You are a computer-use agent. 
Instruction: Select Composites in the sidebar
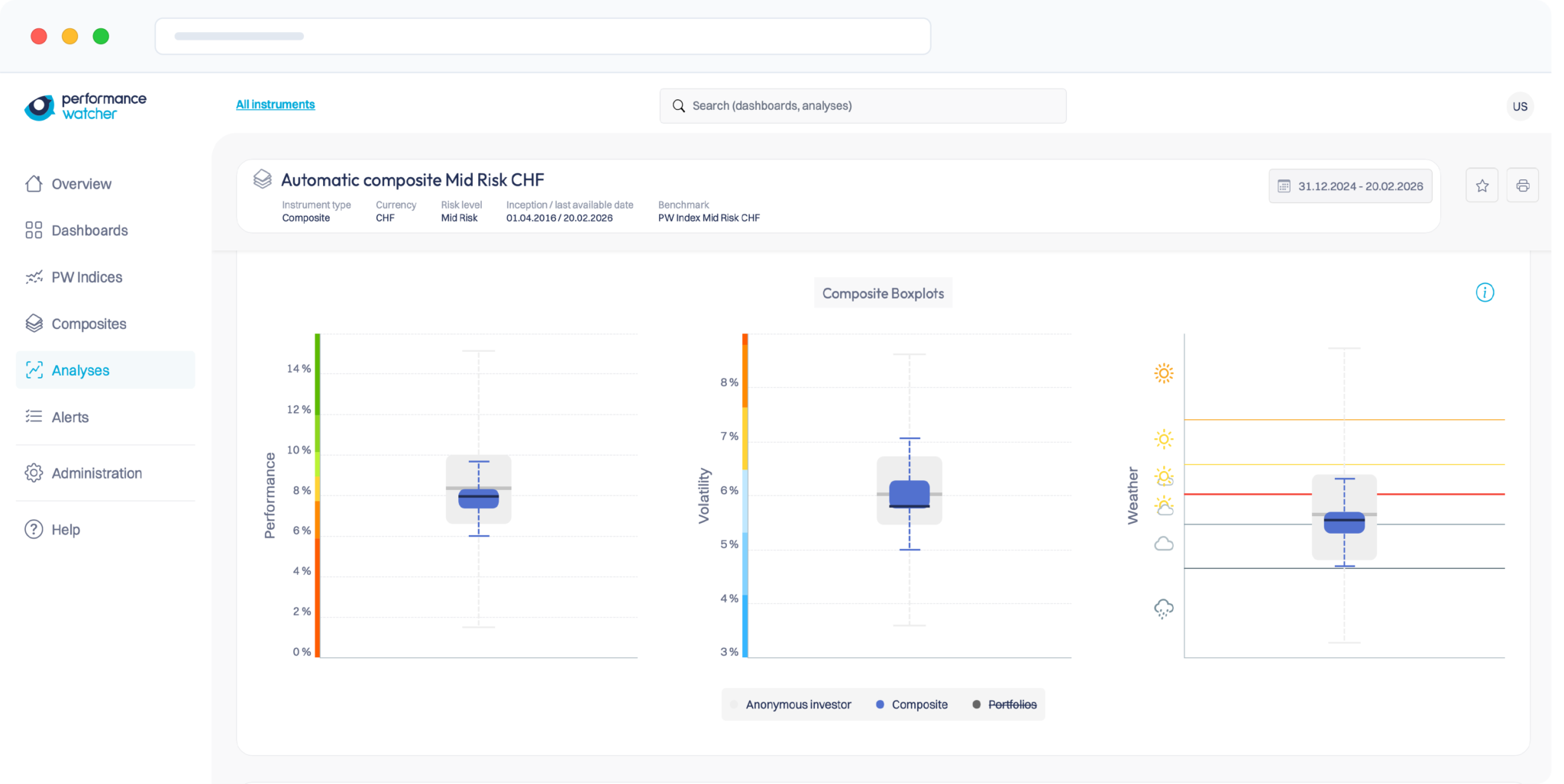click(x=89, y=324)
